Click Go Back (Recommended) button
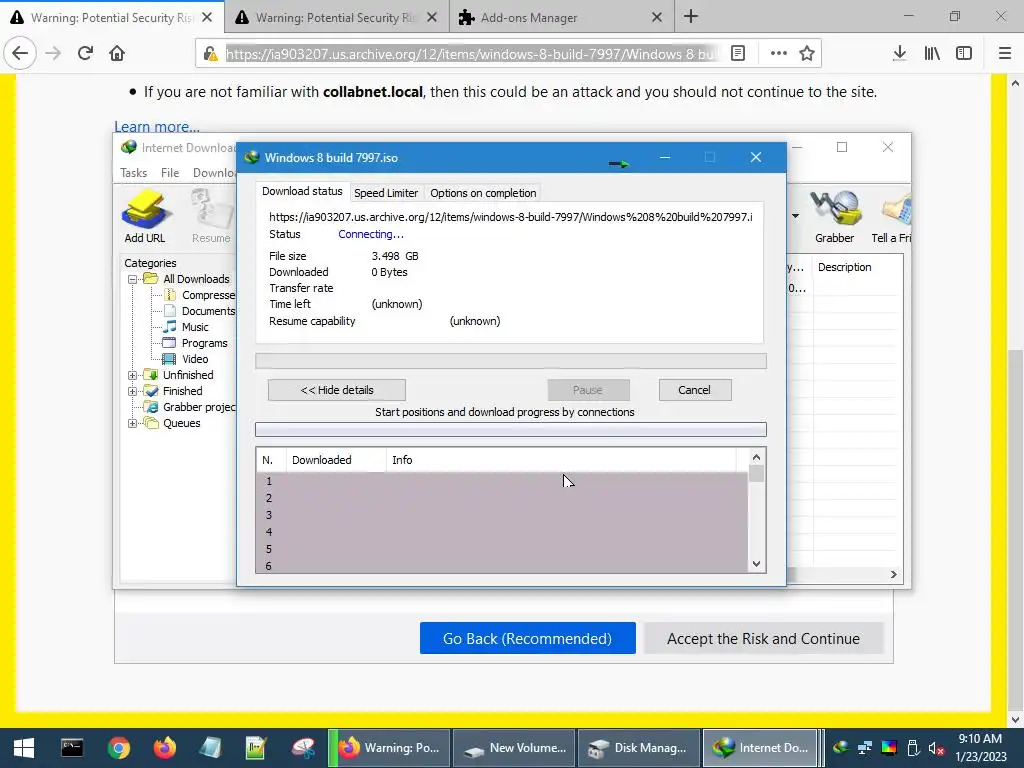1024x768 pixels. pyautogui.click(x=527, y=638)
